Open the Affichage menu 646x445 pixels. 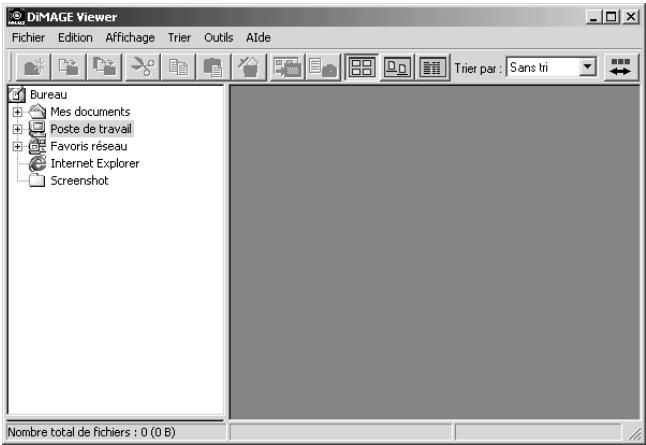coord(130,37)
